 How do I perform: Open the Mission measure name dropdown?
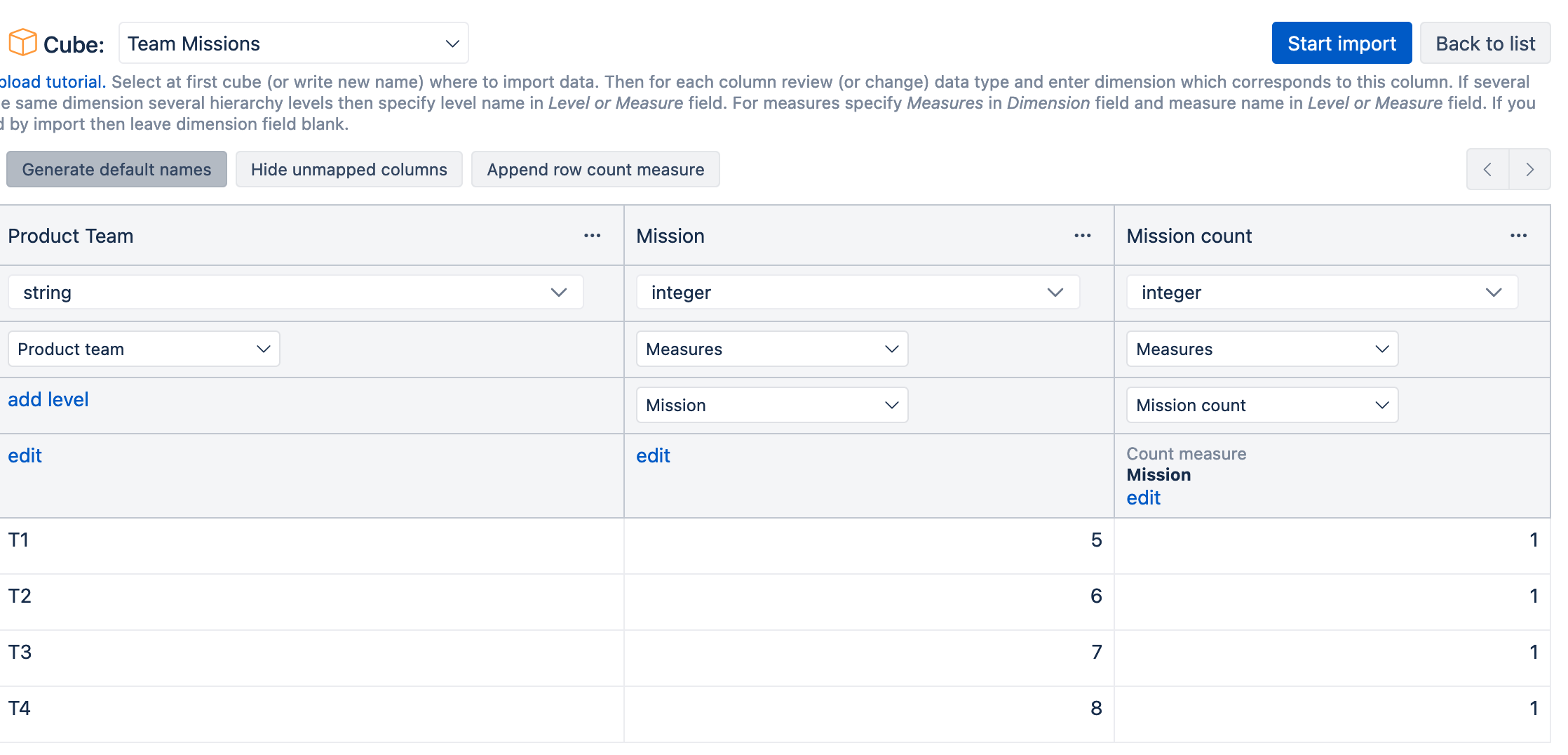(x=772, y=405)
